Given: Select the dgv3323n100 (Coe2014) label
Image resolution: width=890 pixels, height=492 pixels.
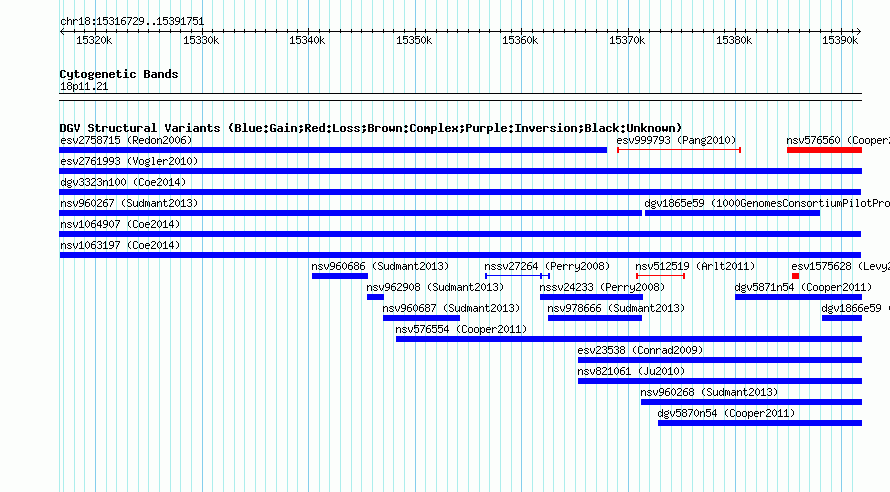Looking at the screenshot, I should 123,182.
